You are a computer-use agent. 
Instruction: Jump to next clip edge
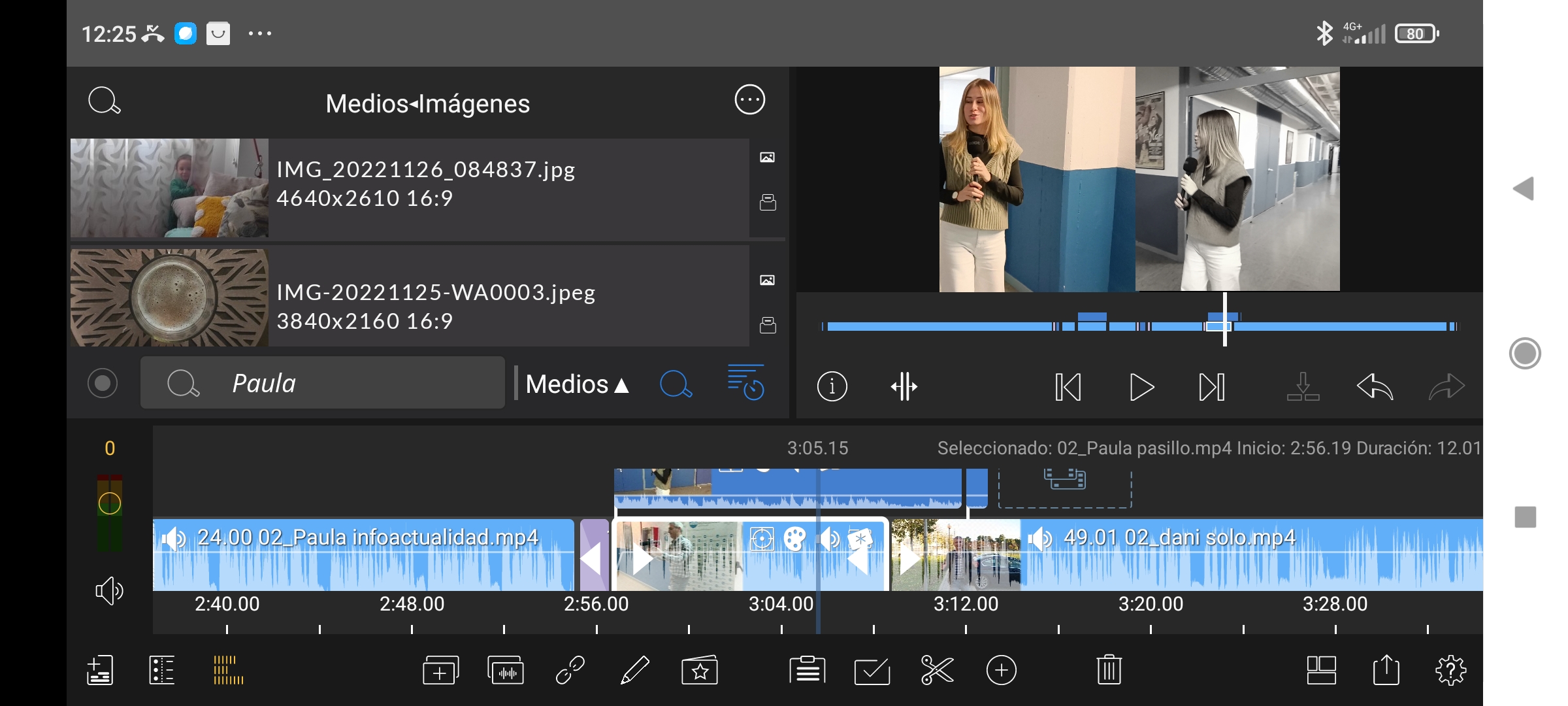pyautogui.click(x=1212, y=386)
